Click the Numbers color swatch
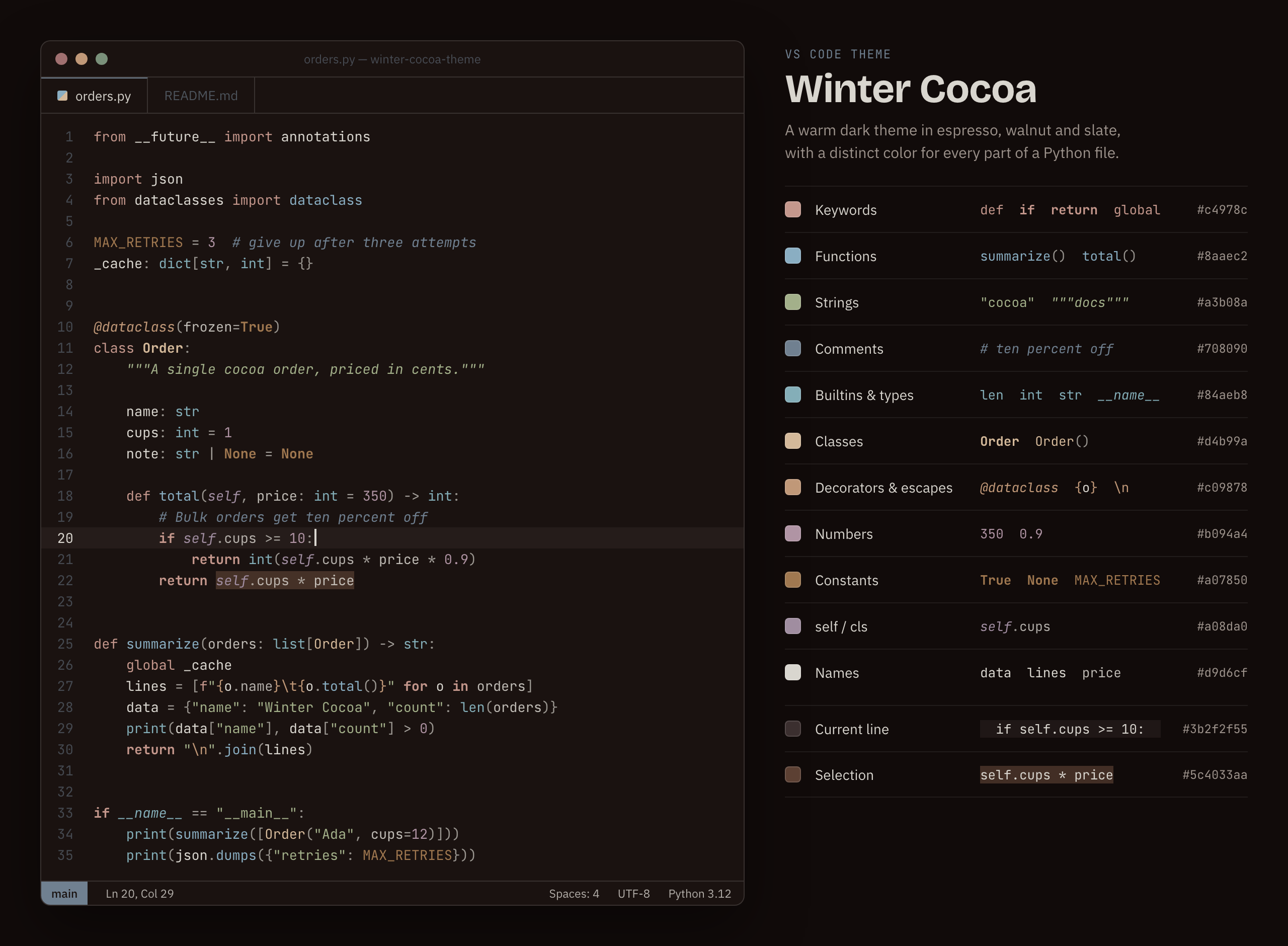 tap(793, 534)
